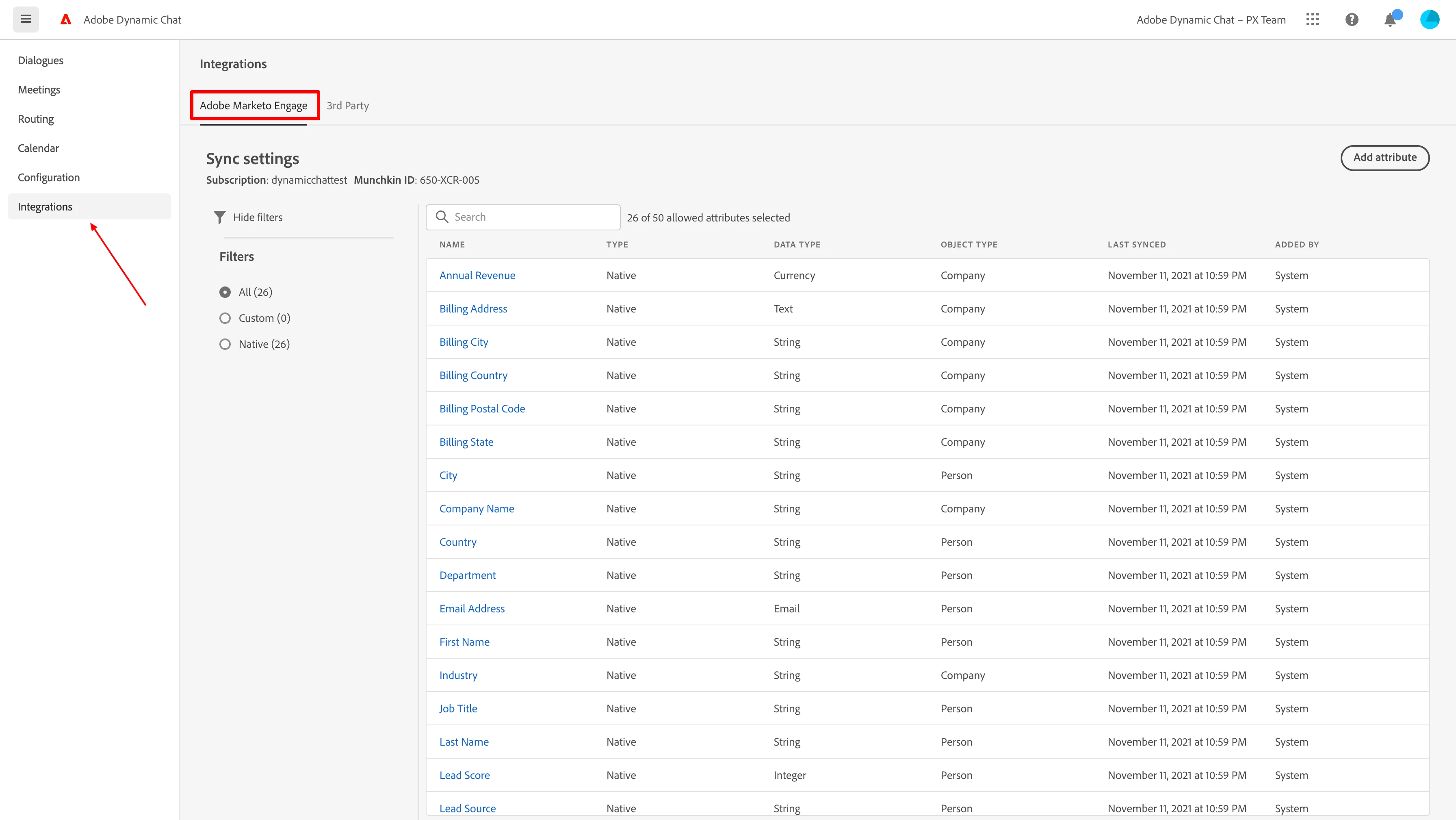Viewport: 1456px width, 820px height.
Task: Open the Annual Revenue attribute link
Action: click(x=477, y=276)
